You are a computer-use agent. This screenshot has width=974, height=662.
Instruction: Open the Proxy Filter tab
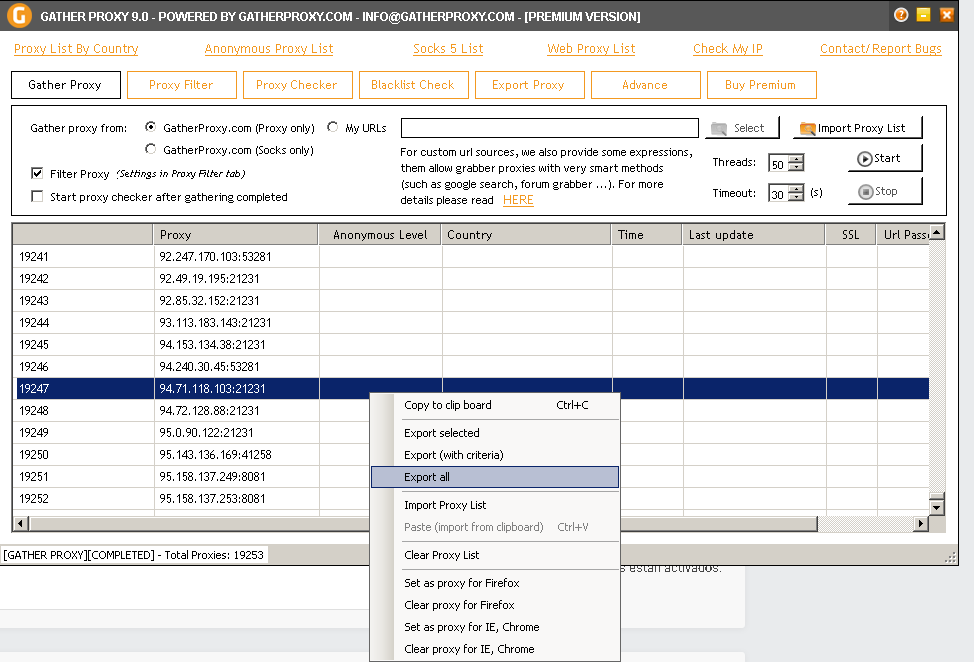(x=181, y=85)
